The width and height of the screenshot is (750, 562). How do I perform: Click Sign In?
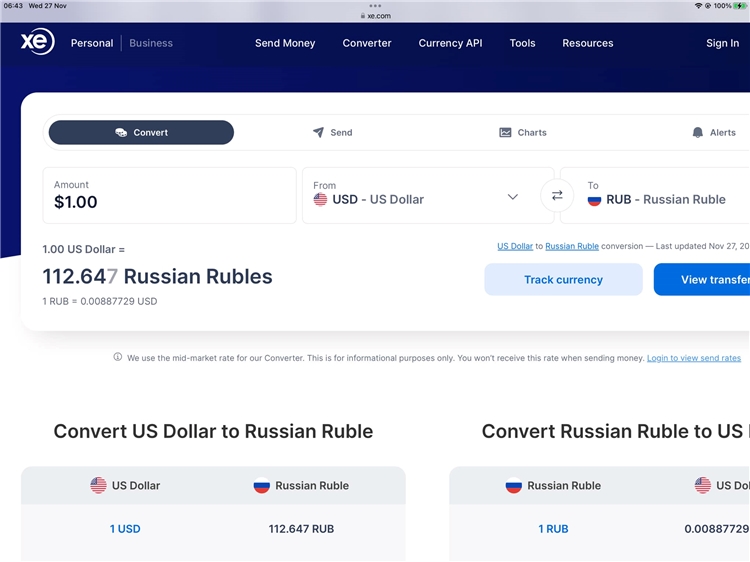coord(722,43)
